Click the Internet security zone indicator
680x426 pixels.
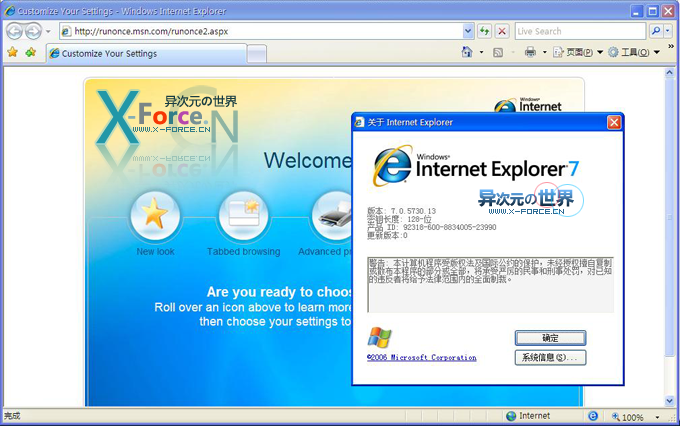[528, 416]
